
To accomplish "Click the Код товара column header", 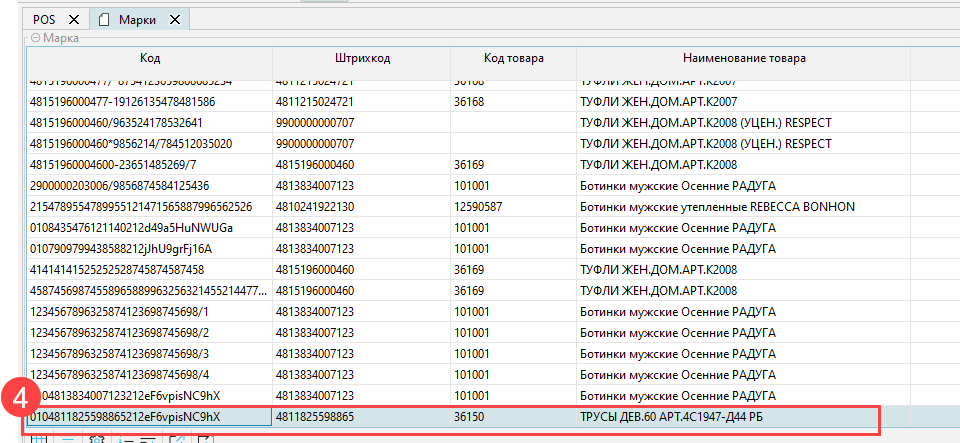I will click(513, 59).
